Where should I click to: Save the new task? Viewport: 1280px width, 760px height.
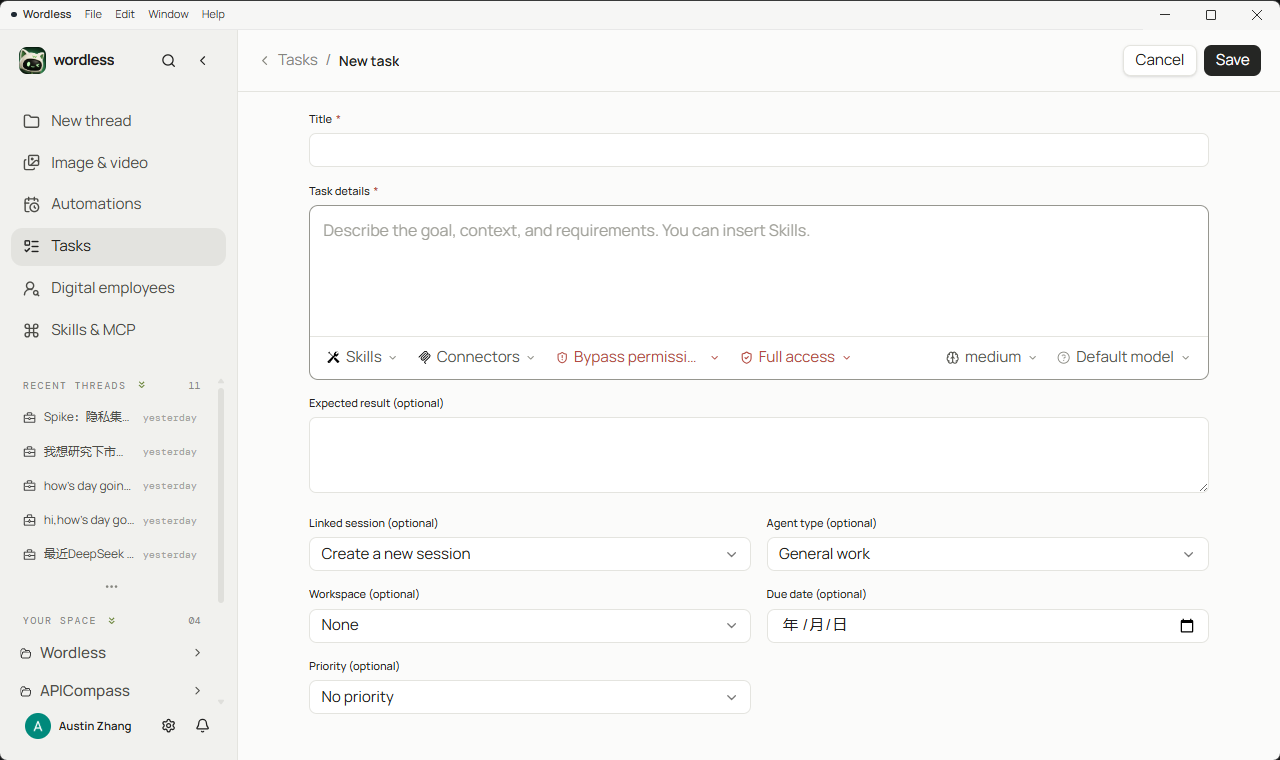coord(1232,60)
